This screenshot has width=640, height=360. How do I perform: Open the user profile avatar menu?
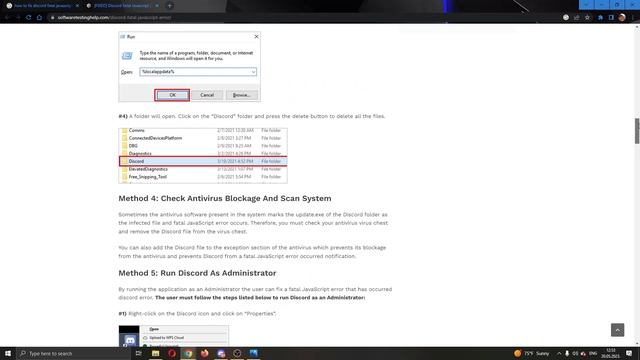pyautogui.click(x=622, y=18)
